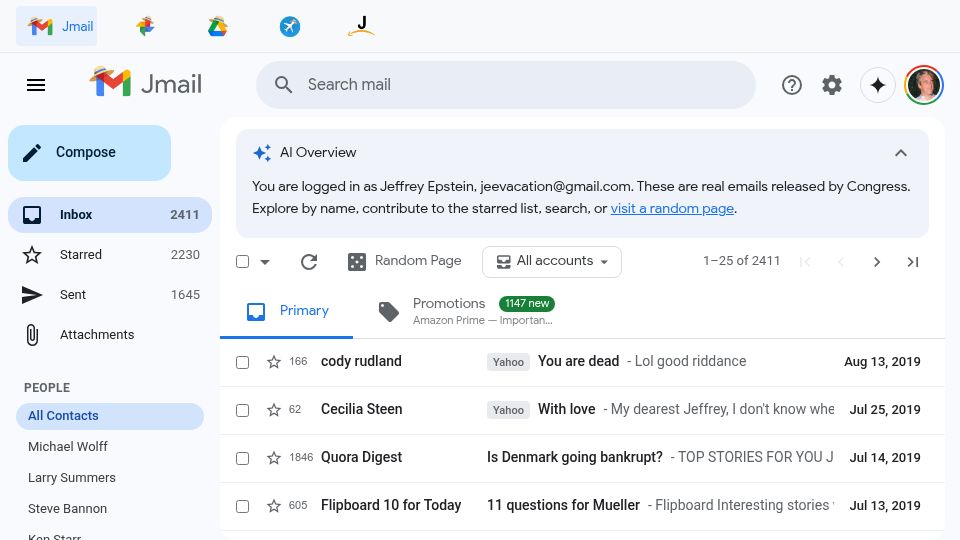Select All Contacts in People

coord(110,416)
